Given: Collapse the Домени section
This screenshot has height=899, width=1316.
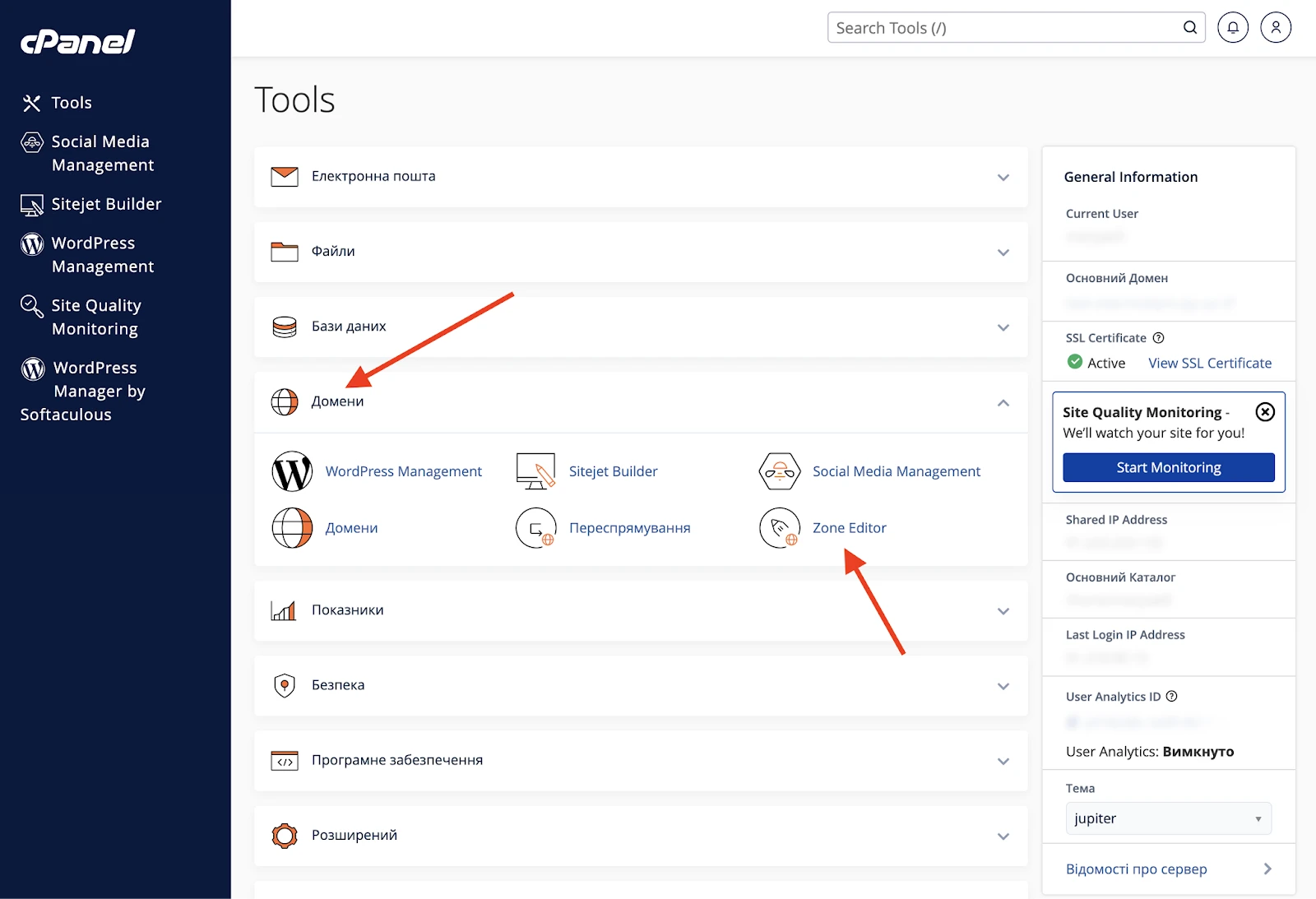Looking at the screenshot, I should (1003, 403).
